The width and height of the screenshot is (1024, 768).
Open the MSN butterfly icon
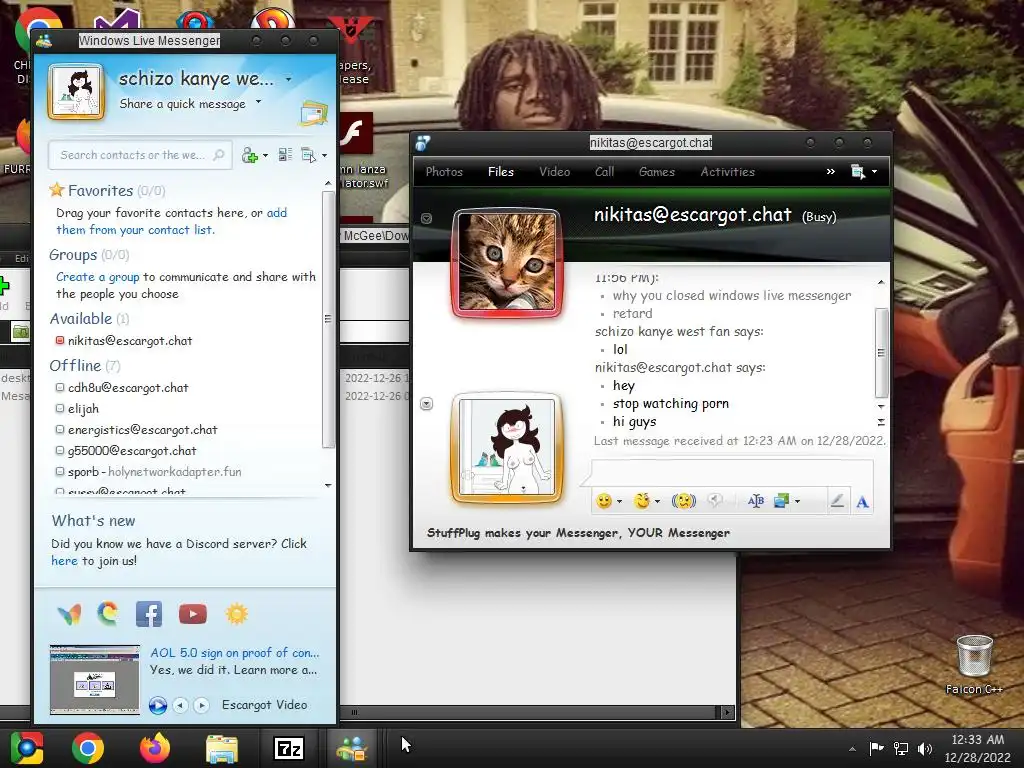(69, 614)
